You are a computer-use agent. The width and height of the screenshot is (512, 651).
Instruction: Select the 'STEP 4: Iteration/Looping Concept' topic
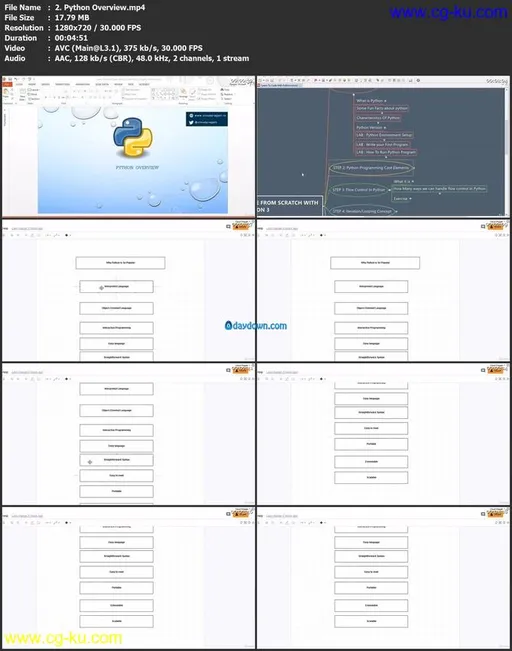tap(360, 211)
